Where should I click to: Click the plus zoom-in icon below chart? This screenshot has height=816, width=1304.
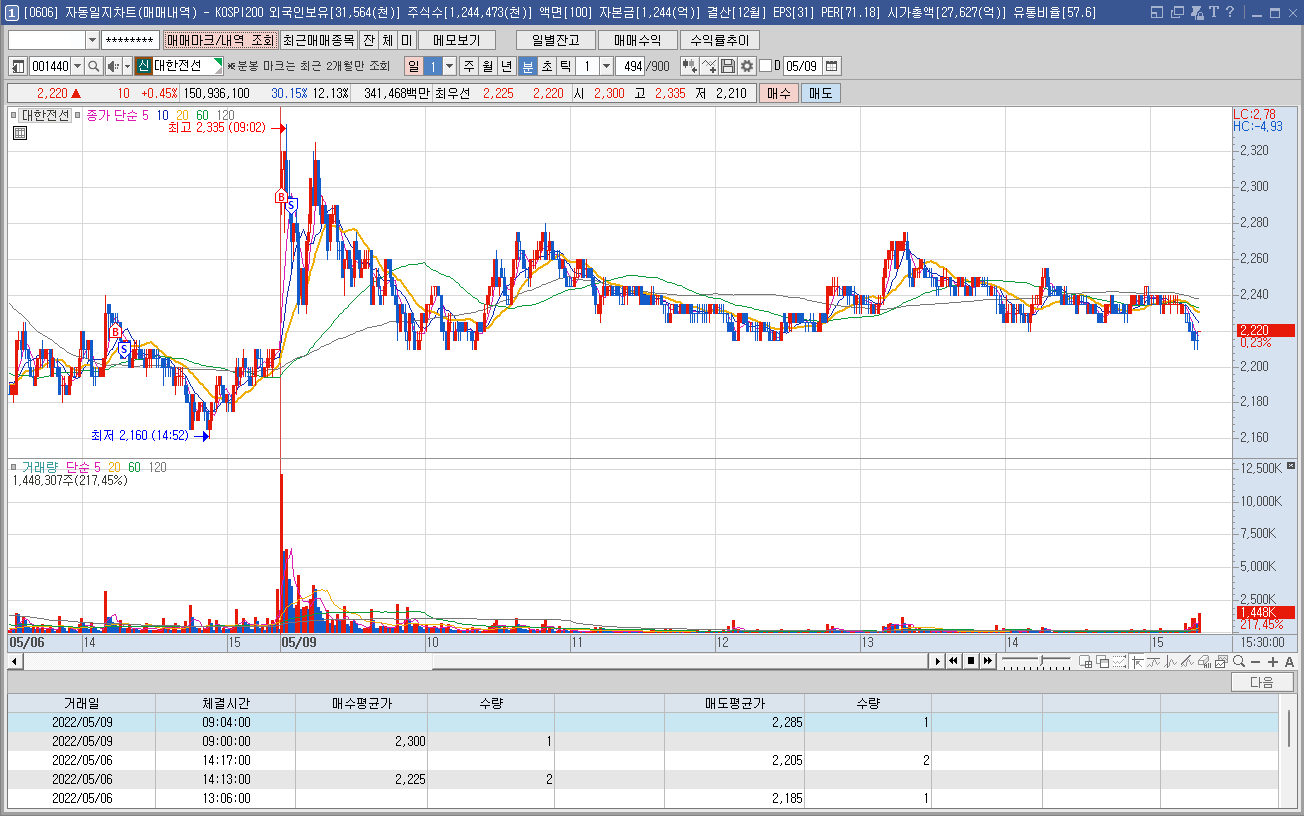click(x=1273, y=661)
